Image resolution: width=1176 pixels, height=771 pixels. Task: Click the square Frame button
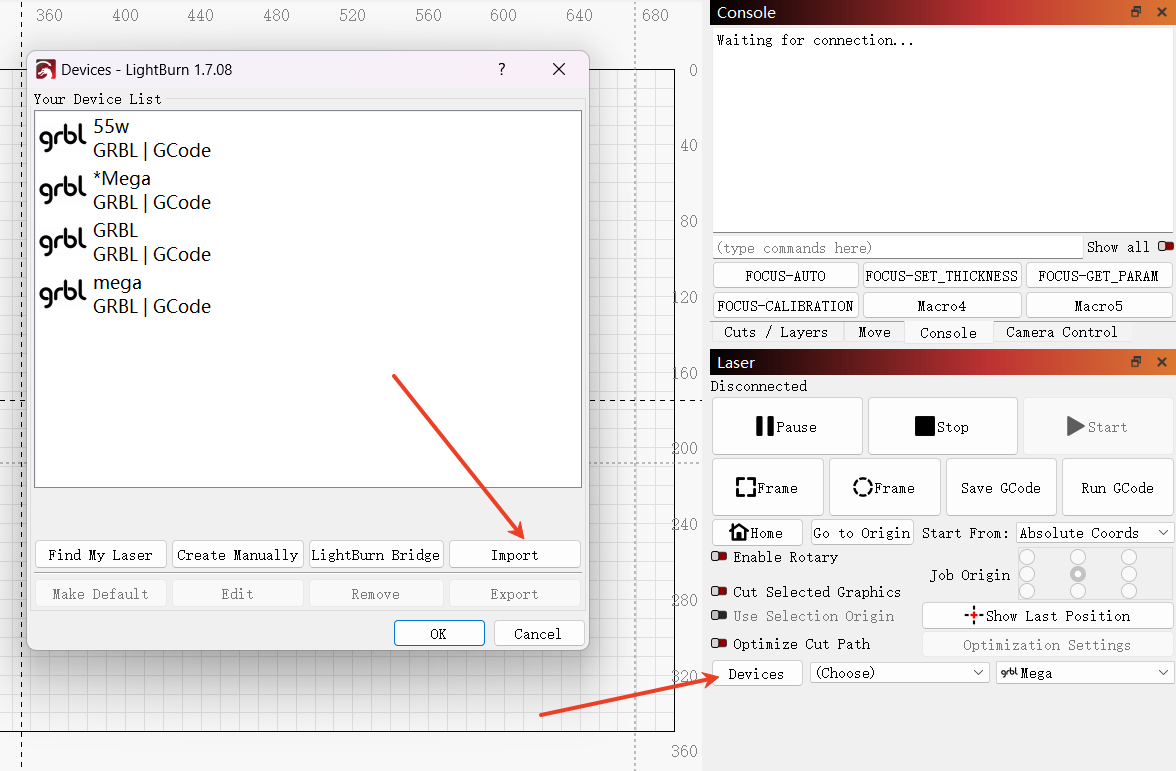[767, 488]
